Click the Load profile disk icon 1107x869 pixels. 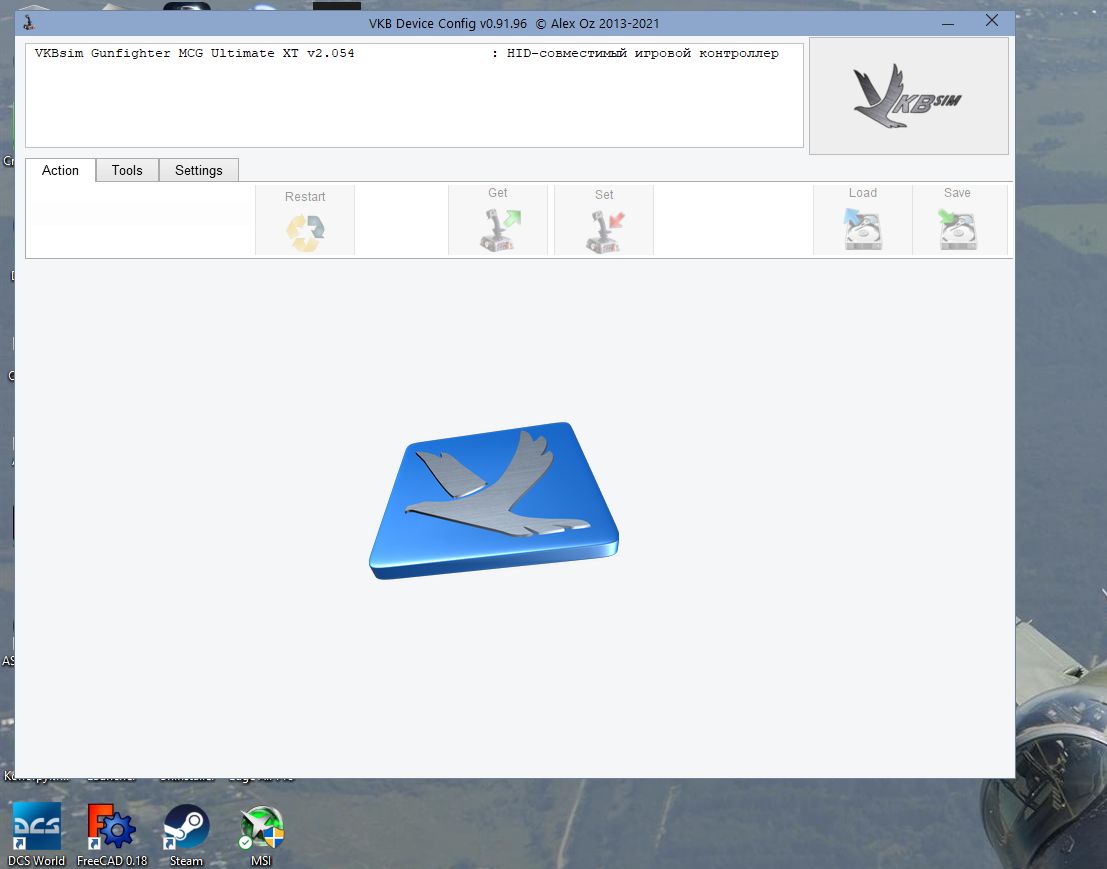coord(863,229)
